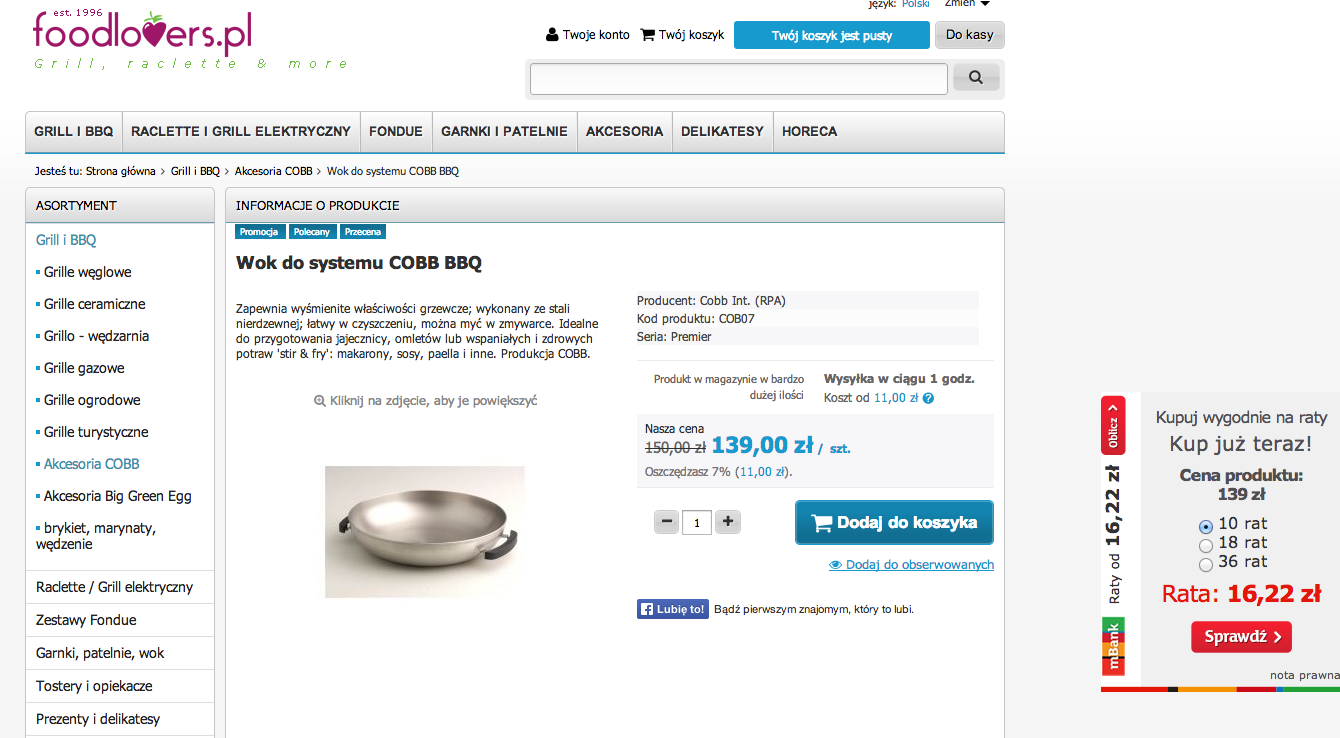This screenshot has width=1340, height=738.
Task: Click the Dodaj do obserwowanych link
Action: (x=911, y=565)
